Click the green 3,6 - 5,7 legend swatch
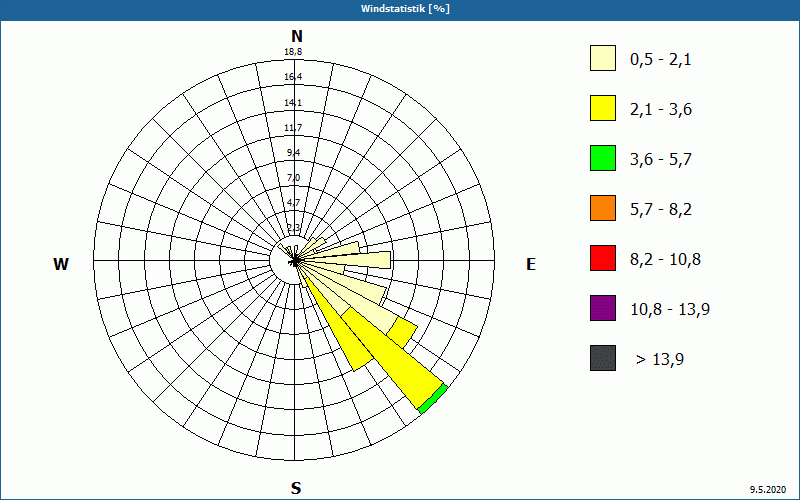The height and width of the screenshot is (500, 800). (x=603, y=158)
